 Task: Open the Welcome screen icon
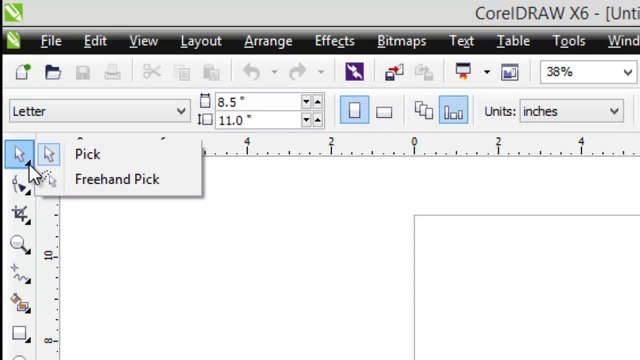pyautogui.click(x=510, y=72)
